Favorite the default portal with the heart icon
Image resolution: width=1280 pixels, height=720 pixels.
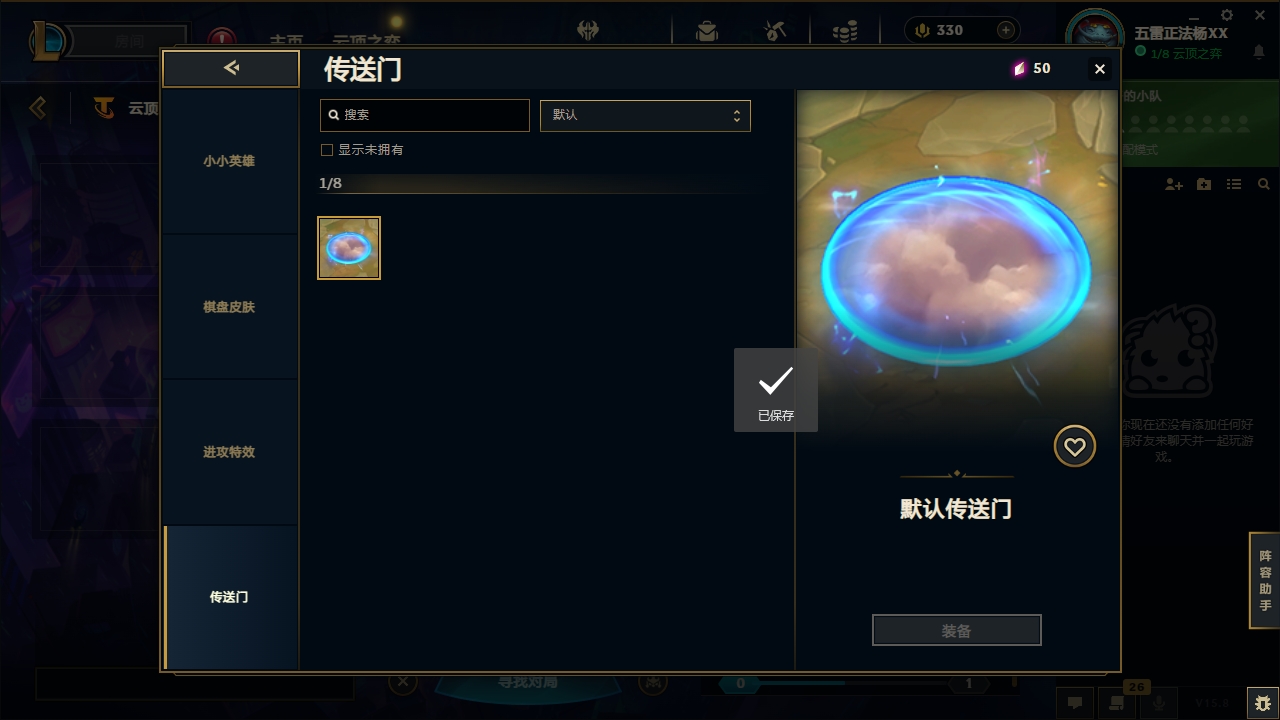point(1075,447)
